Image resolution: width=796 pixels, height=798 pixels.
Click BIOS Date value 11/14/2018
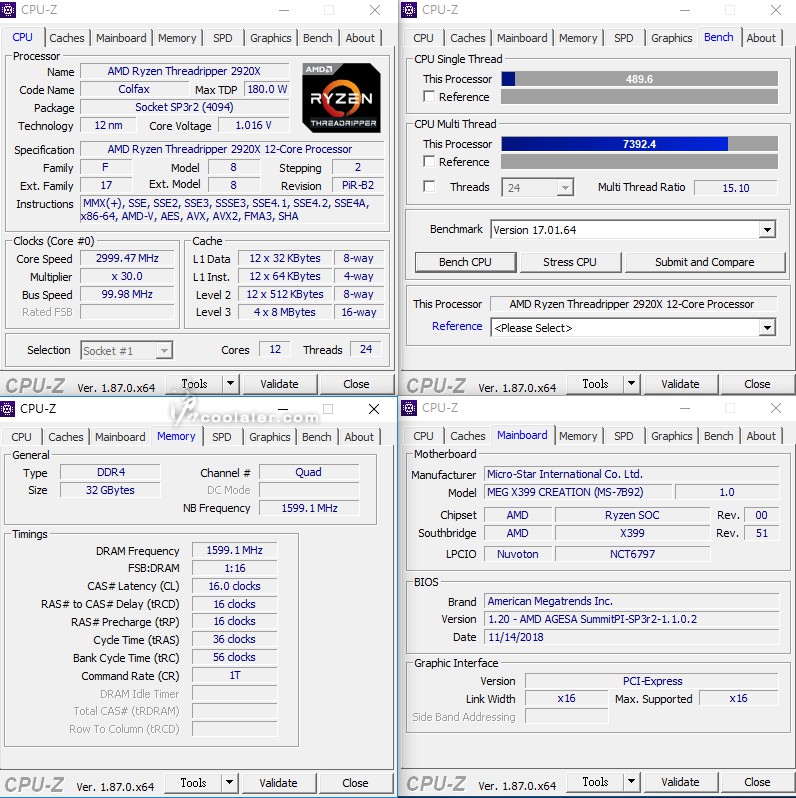632,637
